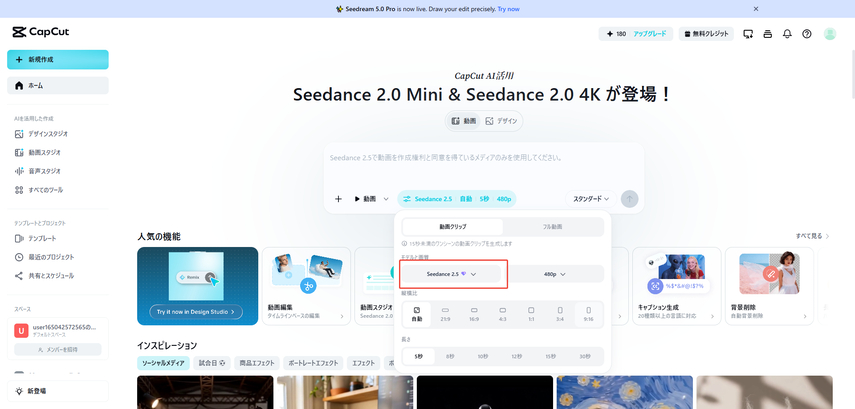
Task: Select the 試合日 category chip
Action: pyautogui.click(x=212, y=363)
